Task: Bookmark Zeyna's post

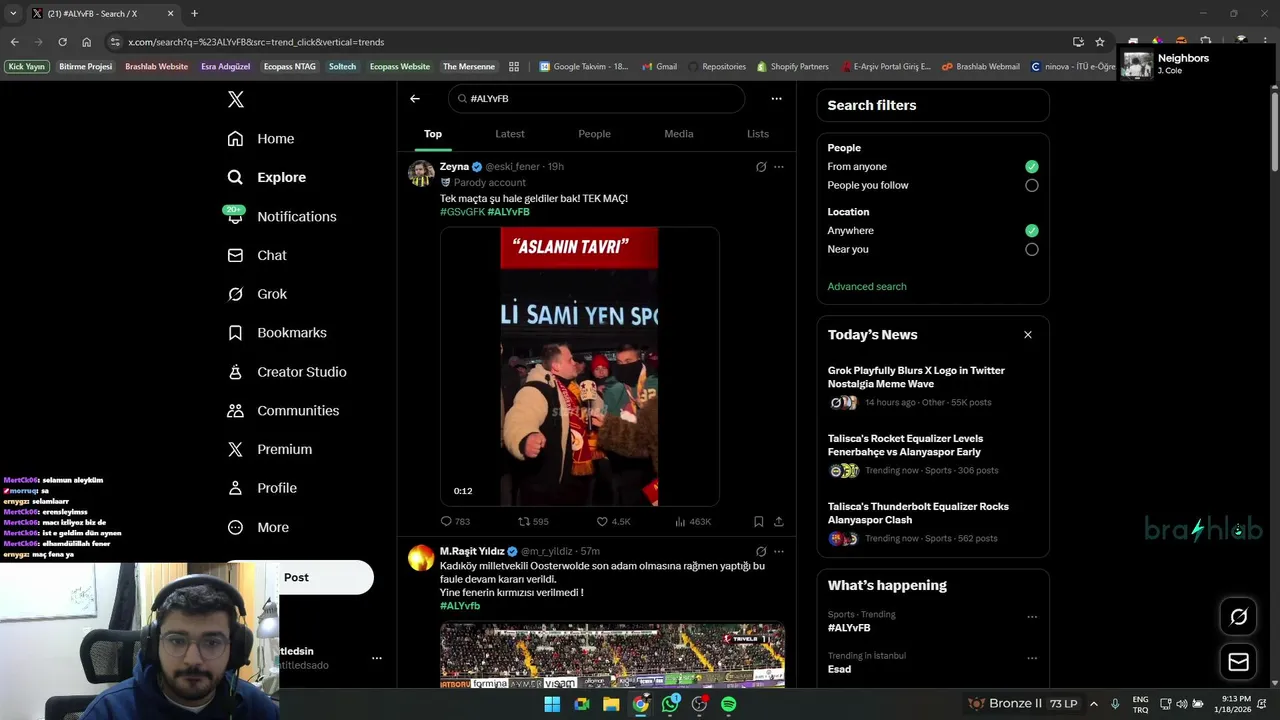Action: coord(758,521)
